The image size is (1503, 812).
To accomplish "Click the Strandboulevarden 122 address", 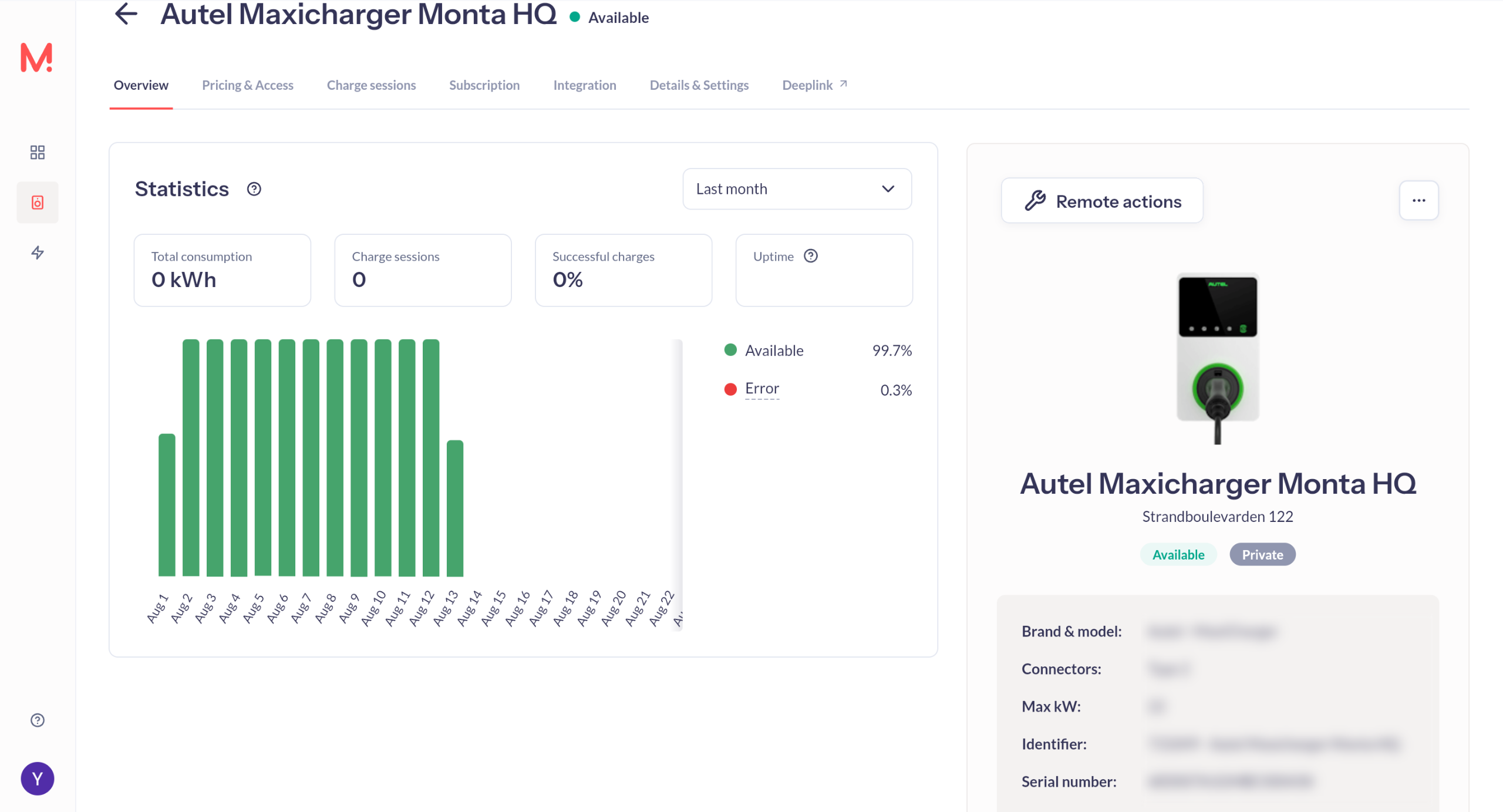I will pyautogui.click(x=1218, y=517).
